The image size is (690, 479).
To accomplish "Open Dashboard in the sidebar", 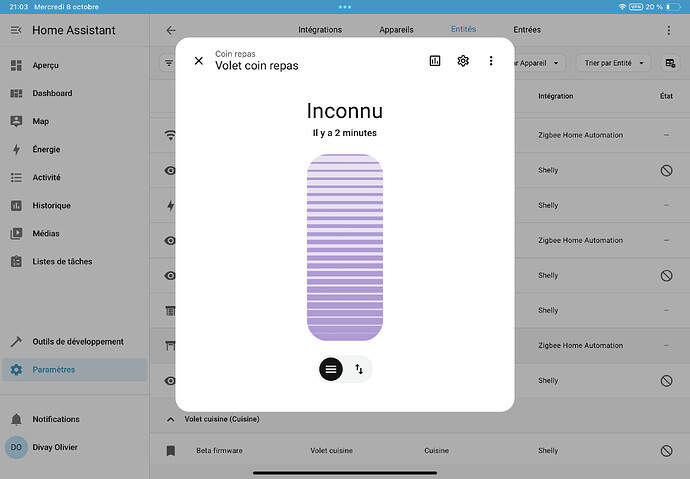I will click(x=74, y=93).
